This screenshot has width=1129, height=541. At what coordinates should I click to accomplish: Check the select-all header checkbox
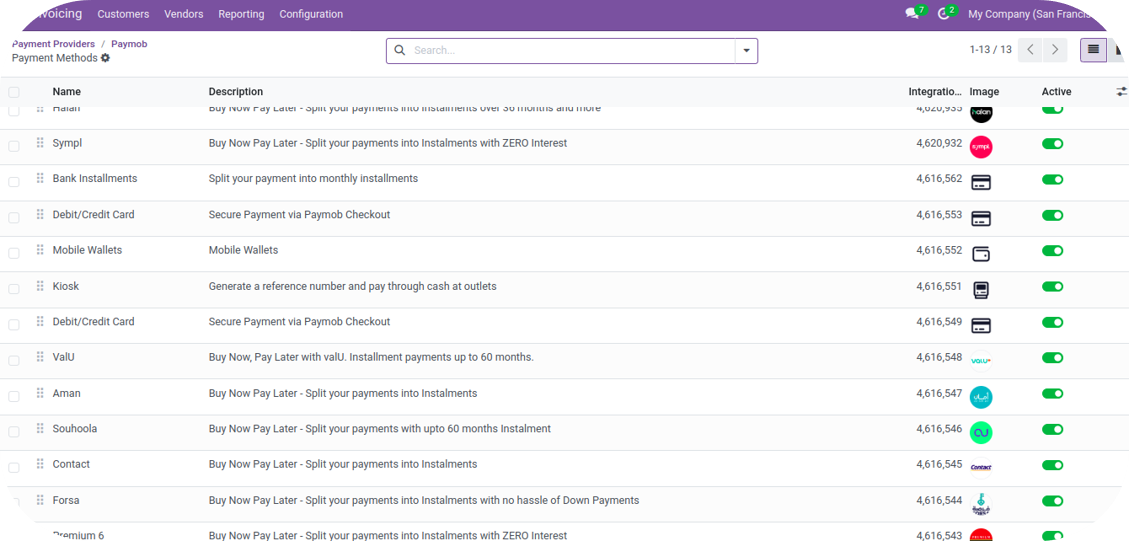(x=14, y=92)
